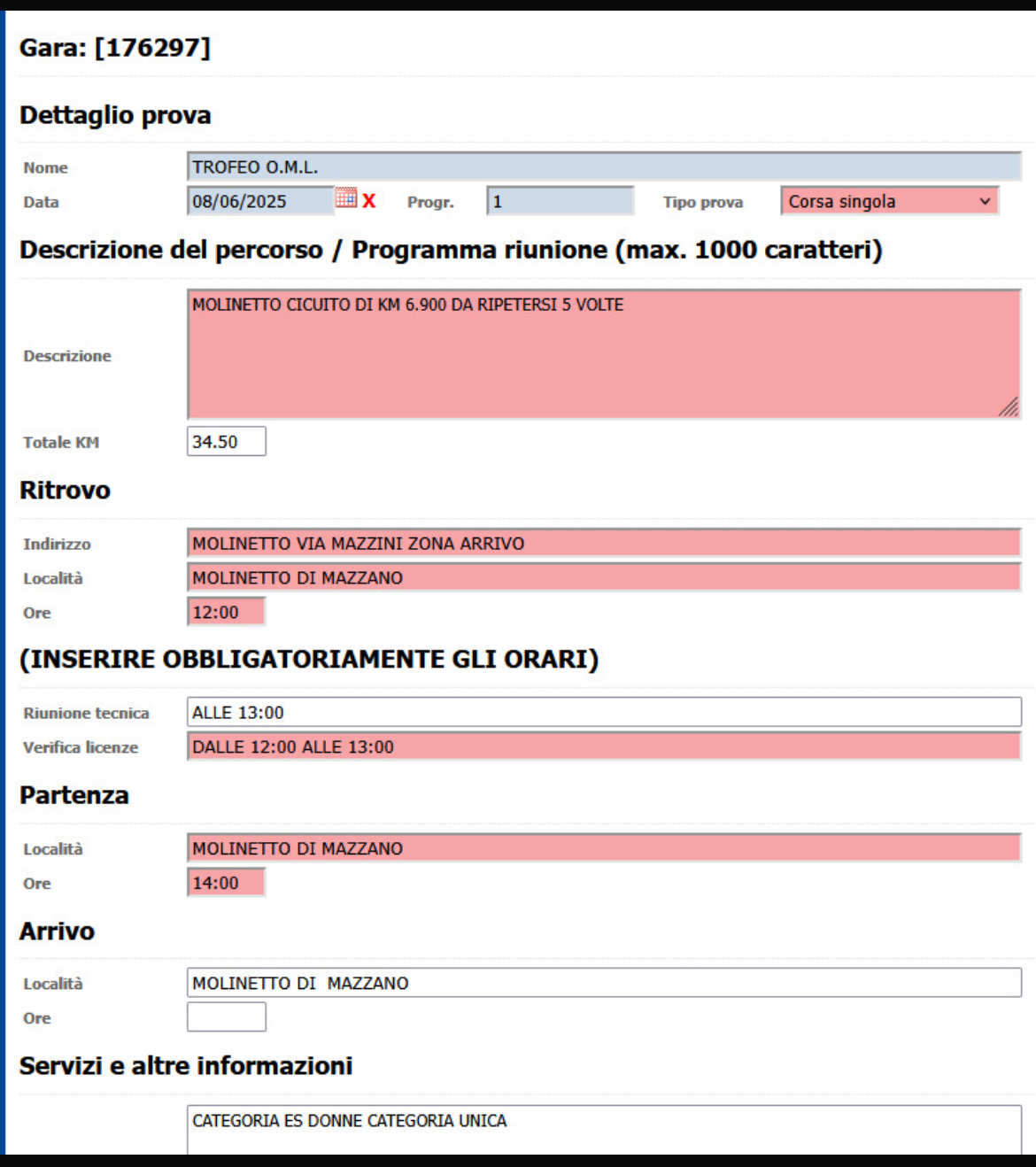Image resolution: width=1036 pixels, height=1167 pixels.
Task: Focus the Ritrovo Località field
Action: coord(603,578)
